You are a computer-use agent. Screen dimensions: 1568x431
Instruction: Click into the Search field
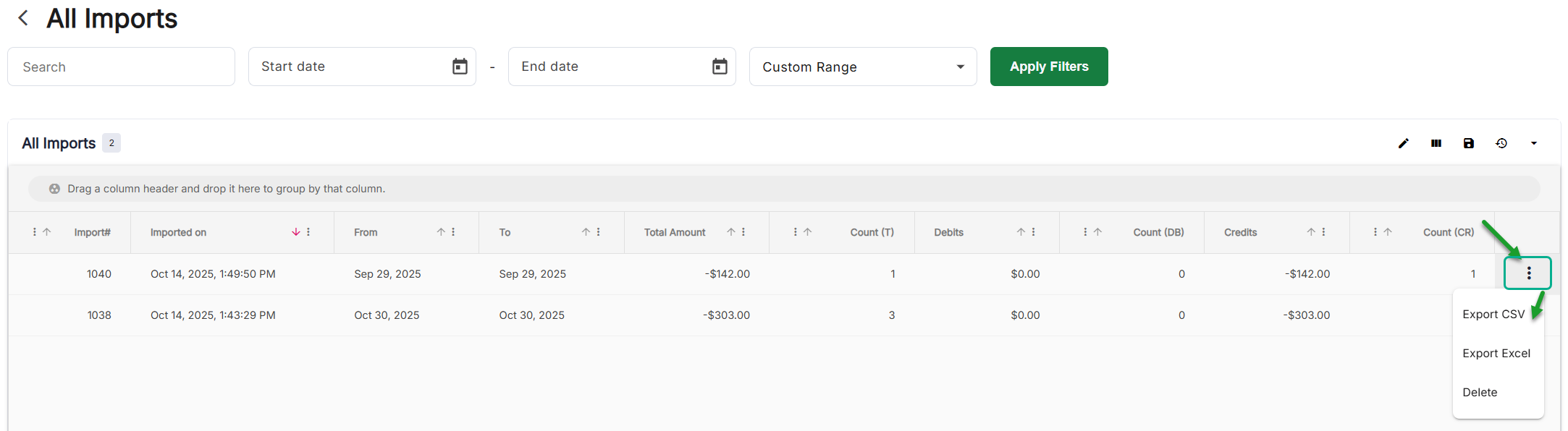(121, 67)
